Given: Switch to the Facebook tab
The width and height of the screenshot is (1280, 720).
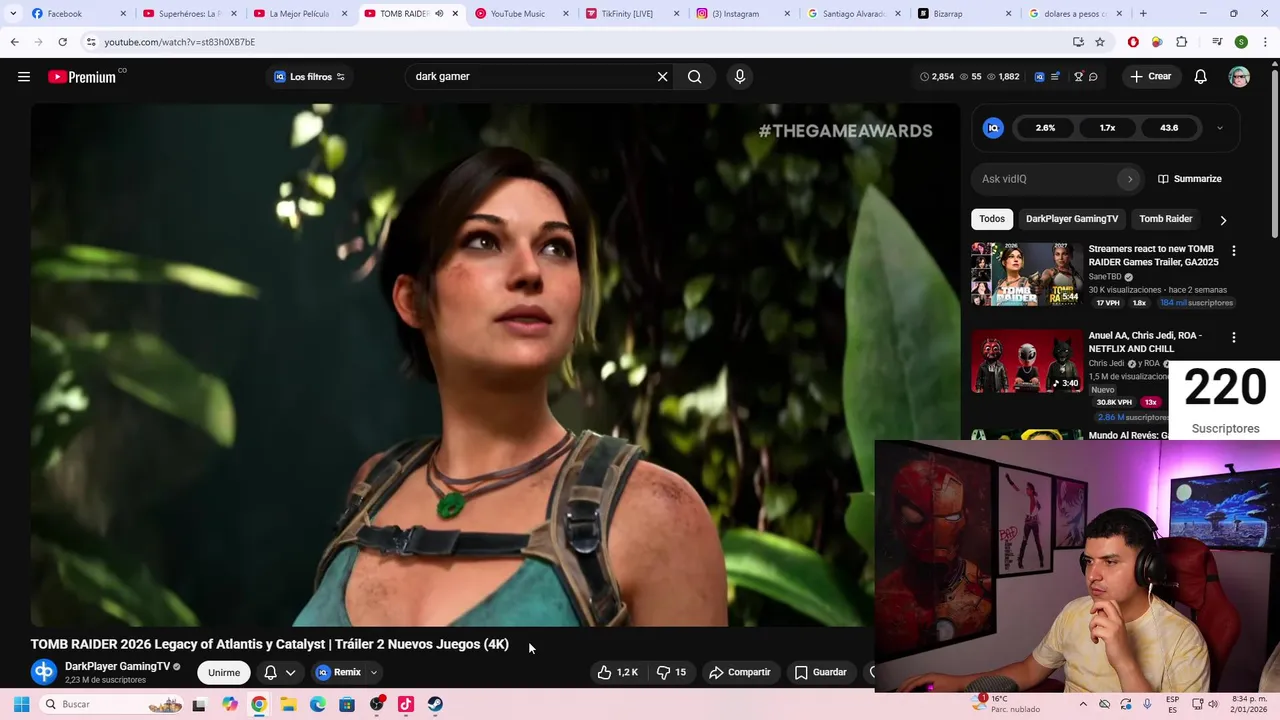Looking at the screenshot, I should (x=80, y=14).
